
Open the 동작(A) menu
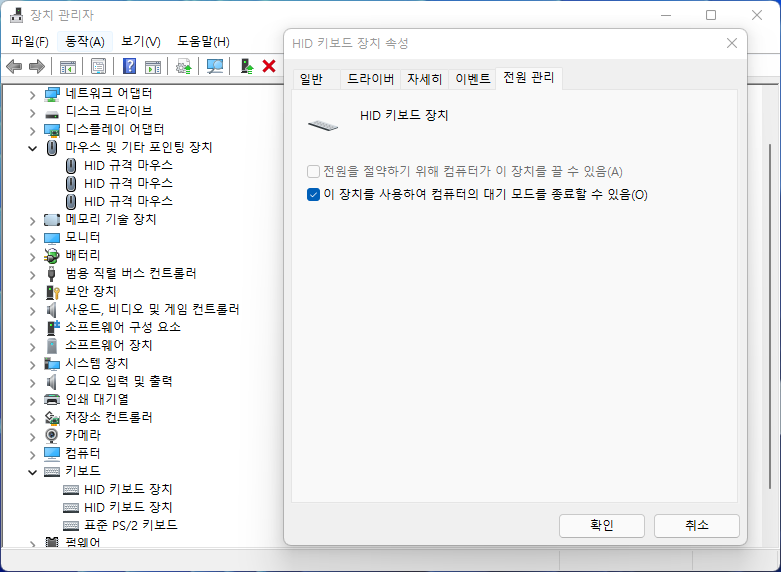(x=85, y=41)
